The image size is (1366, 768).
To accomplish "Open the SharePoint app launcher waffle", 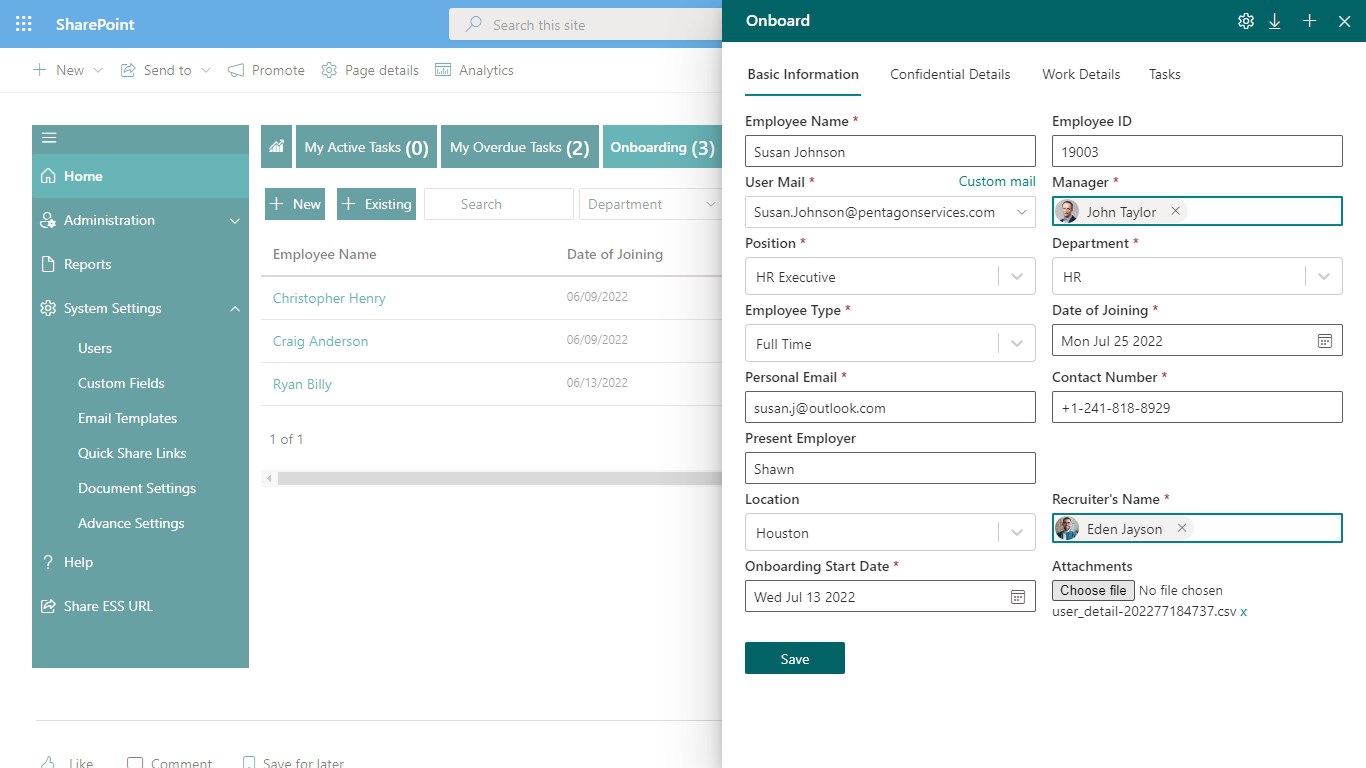I will 24,24.
